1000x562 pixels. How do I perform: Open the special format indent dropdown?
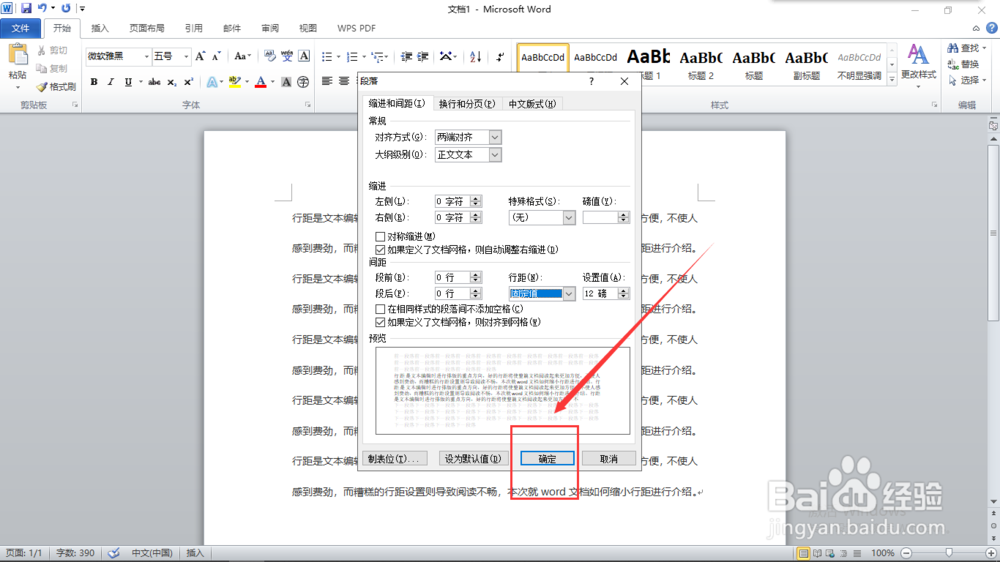point(569,218)
